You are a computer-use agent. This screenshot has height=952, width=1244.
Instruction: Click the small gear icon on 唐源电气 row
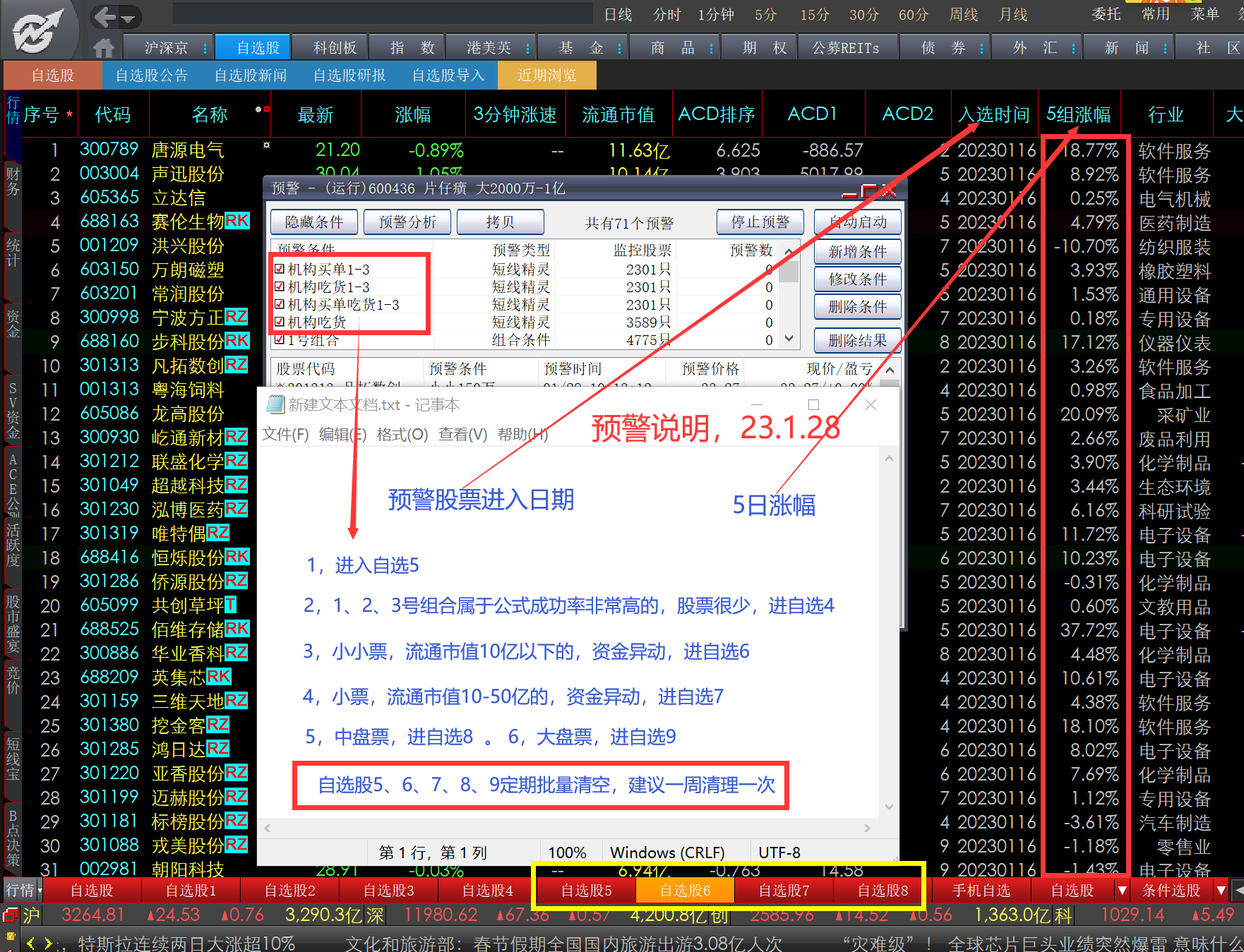[x=266, y=145]
